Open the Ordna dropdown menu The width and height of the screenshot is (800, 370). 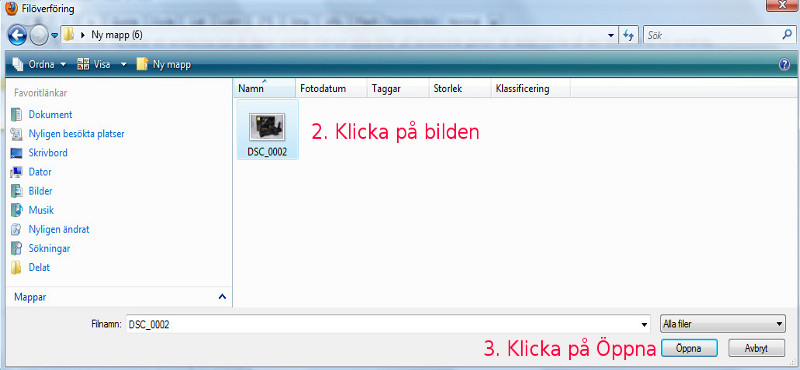(x=39, y=64)
